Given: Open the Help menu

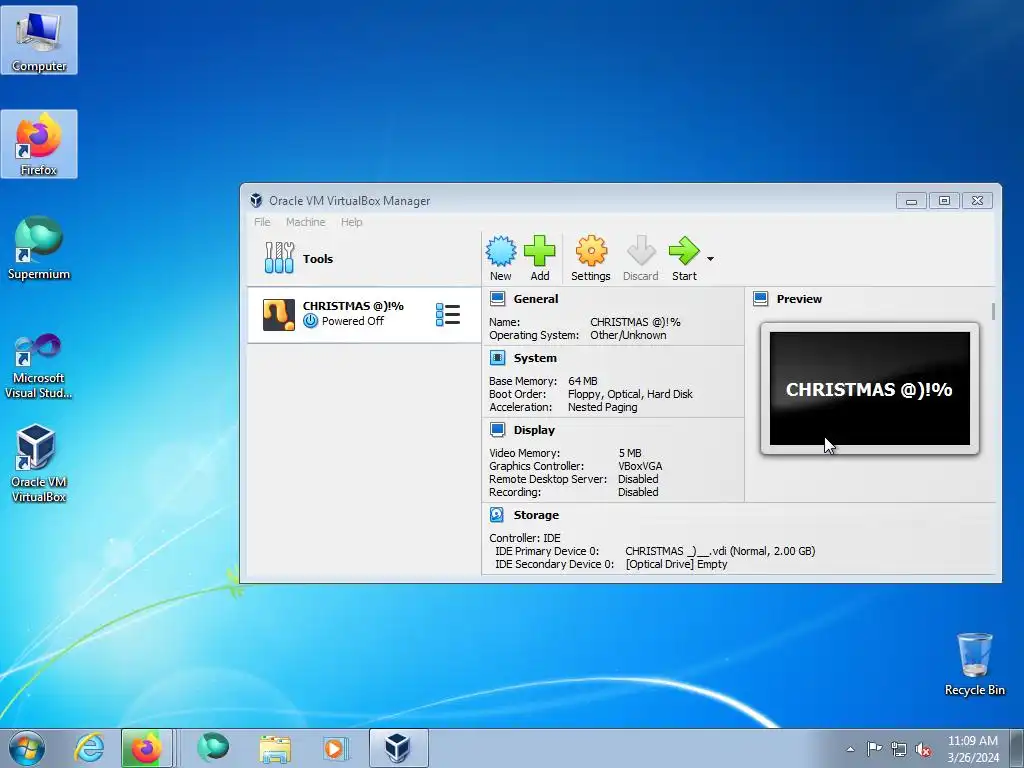Looking at the screenshot, I should (x=351, y=222).
